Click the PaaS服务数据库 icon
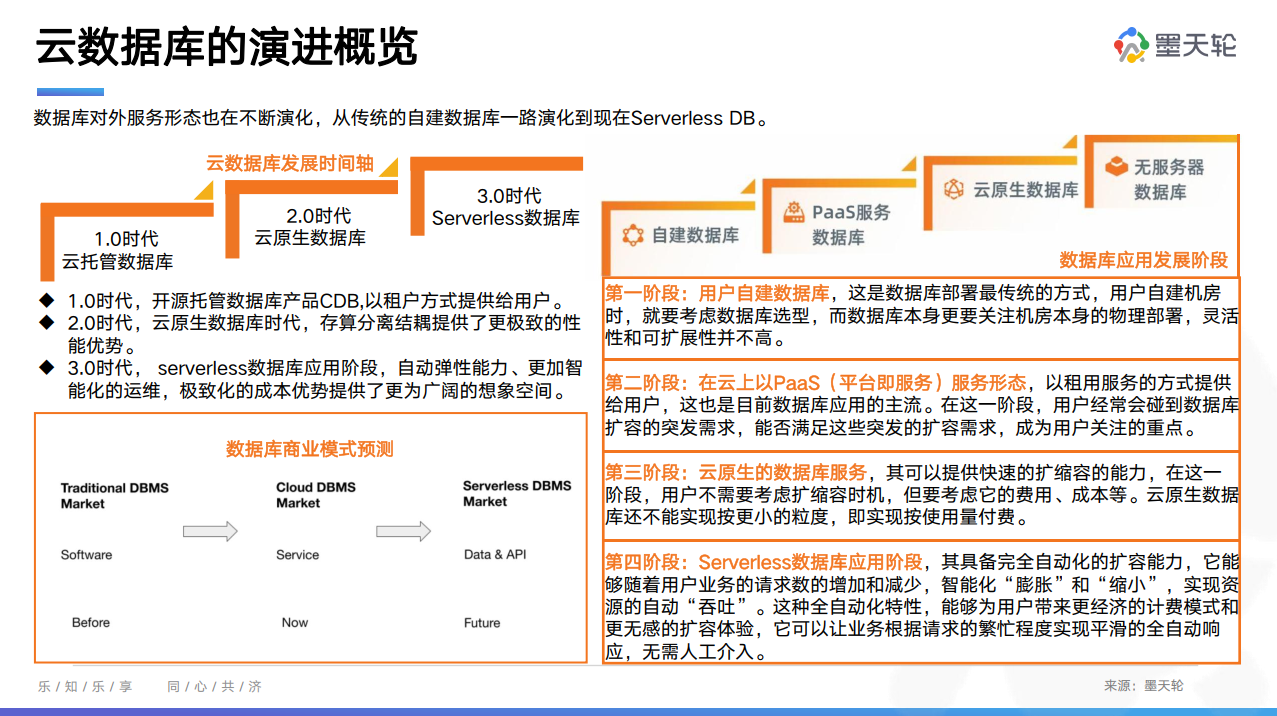The width and height of the screenshot is (1277, 716). pos(794,212)
